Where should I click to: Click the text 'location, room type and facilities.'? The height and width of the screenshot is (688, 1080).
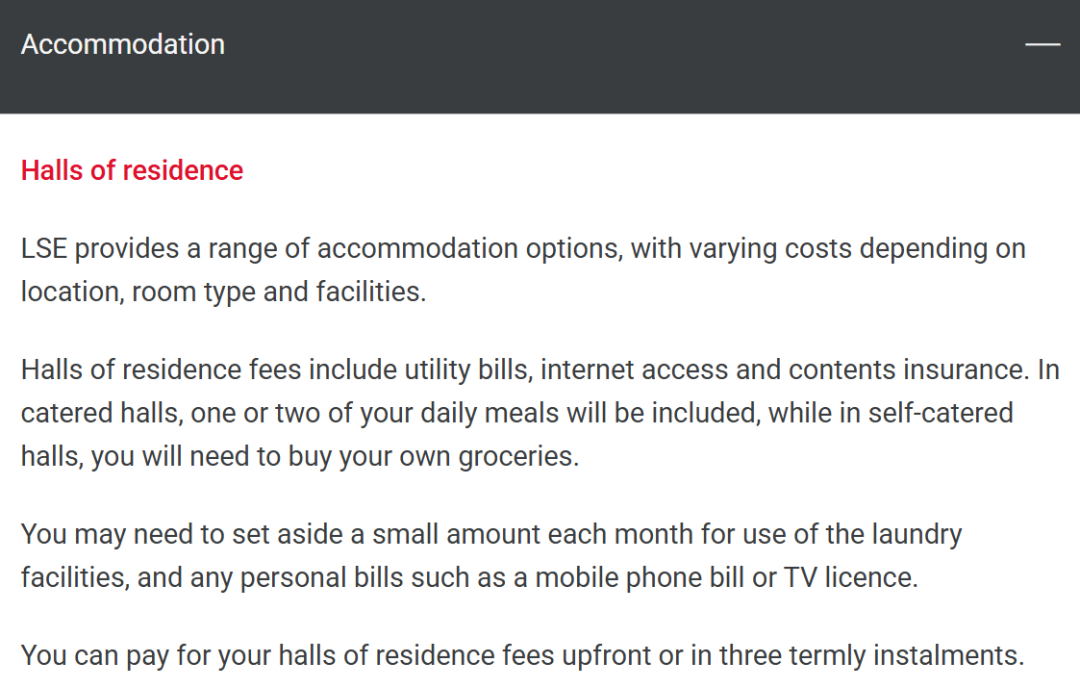[x=223, y=292]
